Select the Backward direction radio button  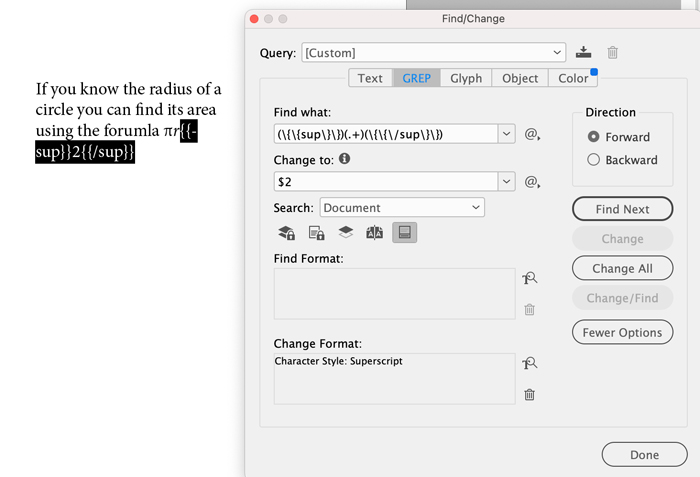[x=594, y=160]
